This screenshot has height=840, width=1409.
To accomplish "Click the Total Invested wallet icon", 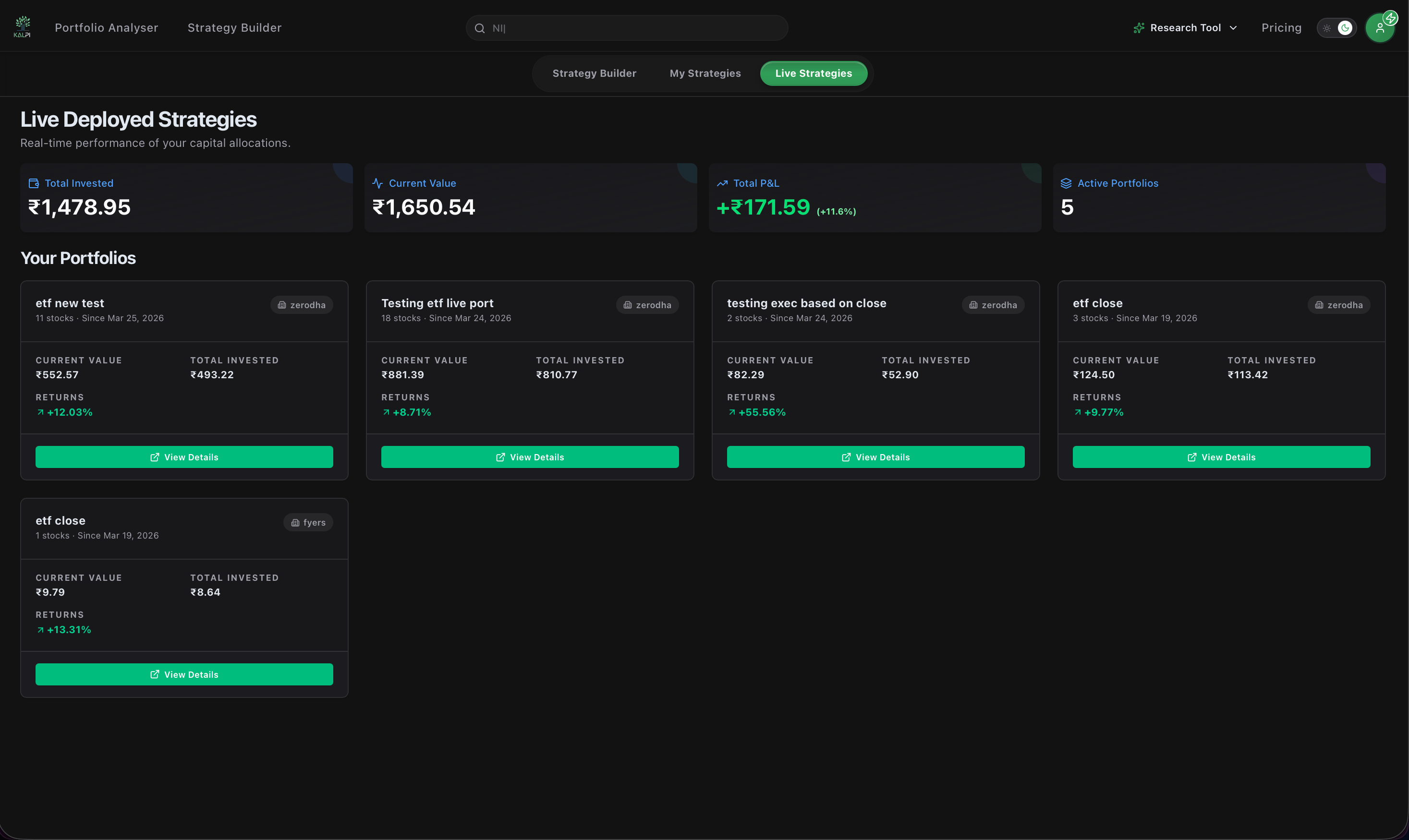I will click(x=34, y=183).
